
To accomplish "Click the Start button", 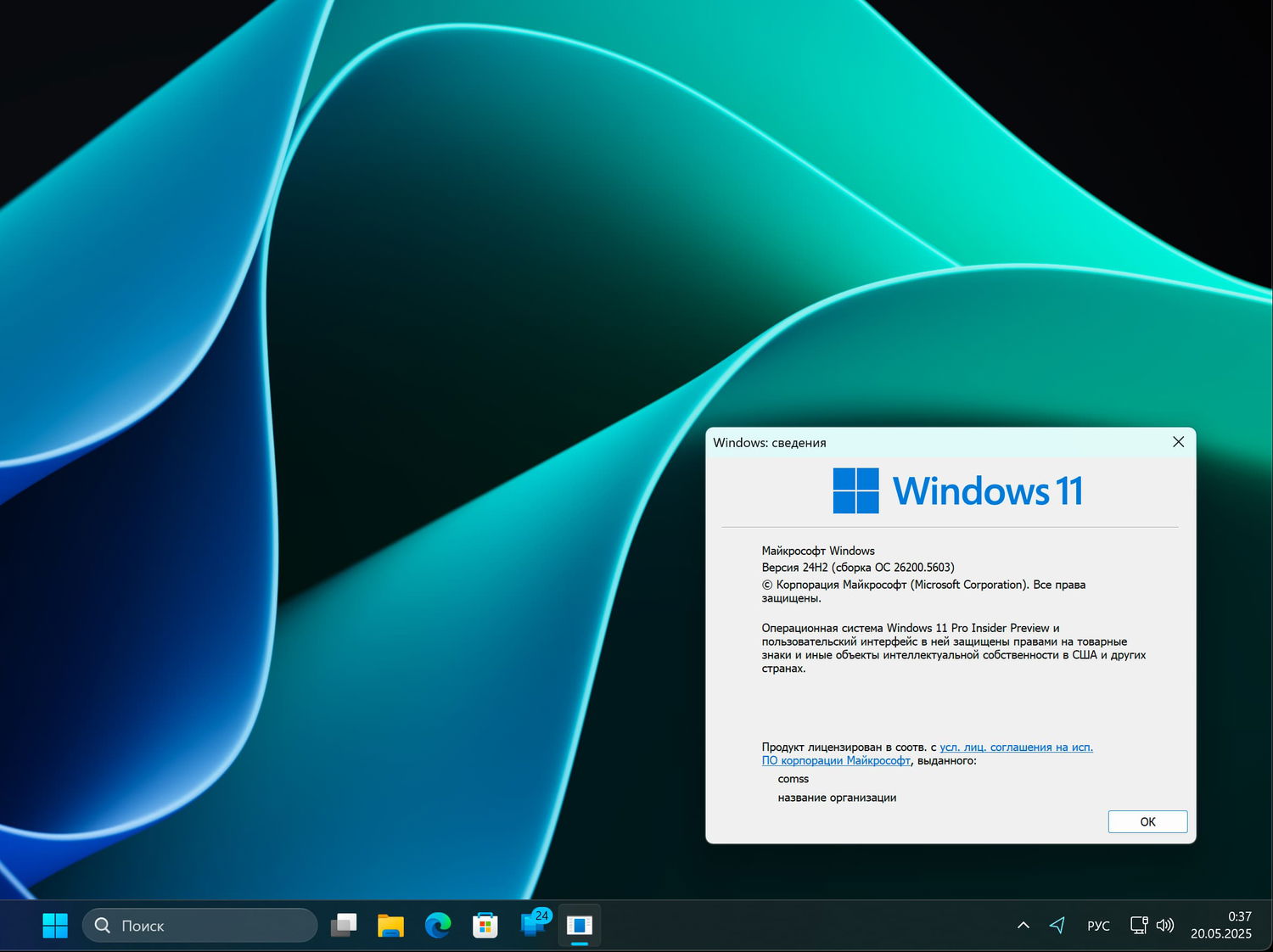I will click(x=55, y=925).
